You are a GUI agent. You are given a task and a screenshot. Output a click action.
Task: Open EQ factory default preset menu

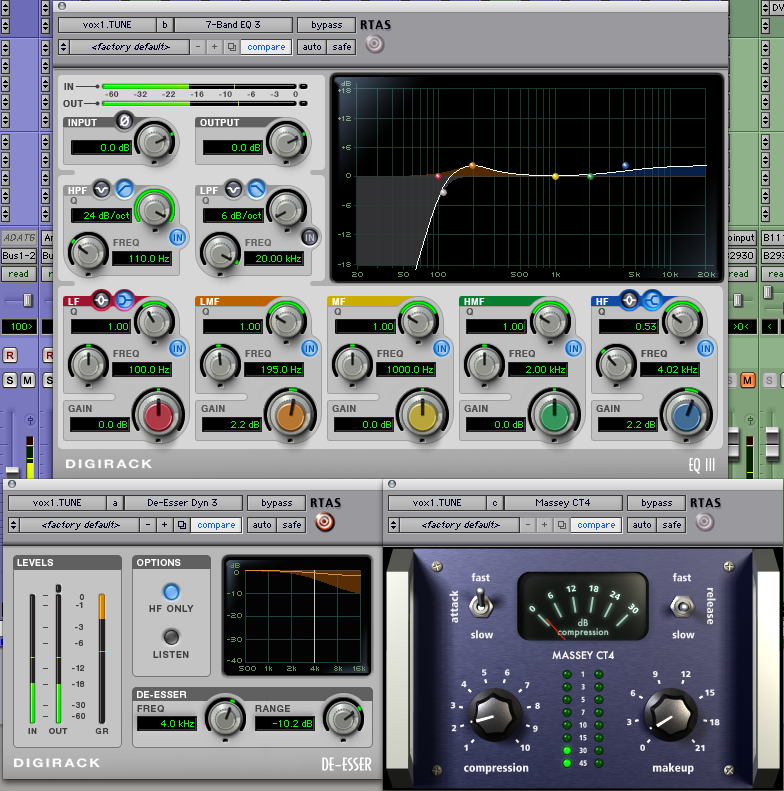click(131, 47)
